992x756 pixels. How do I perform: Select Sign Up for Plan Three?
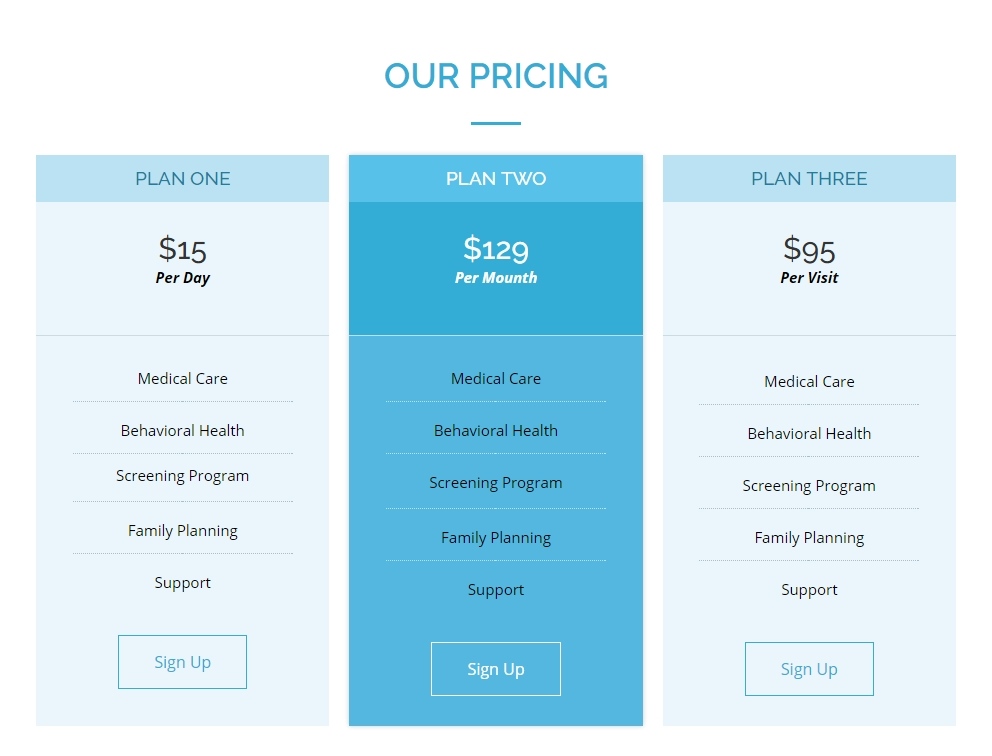[809, 669]
